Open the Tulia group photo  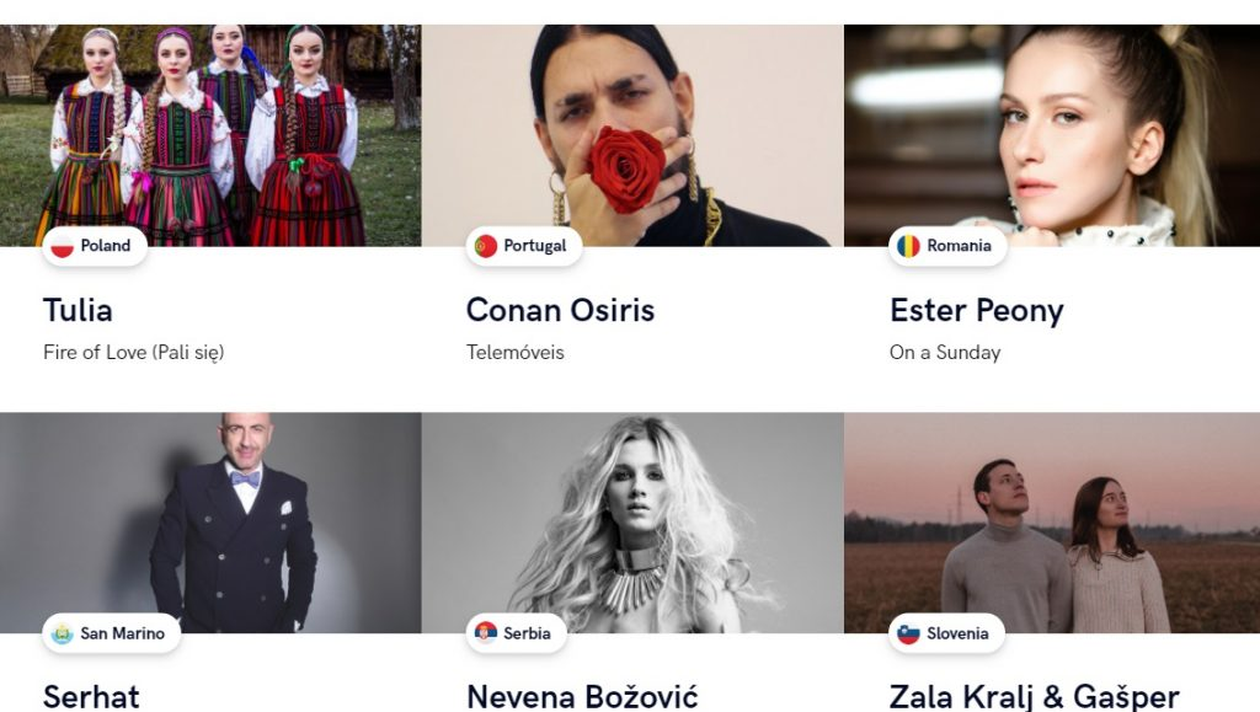click(210, 135)
